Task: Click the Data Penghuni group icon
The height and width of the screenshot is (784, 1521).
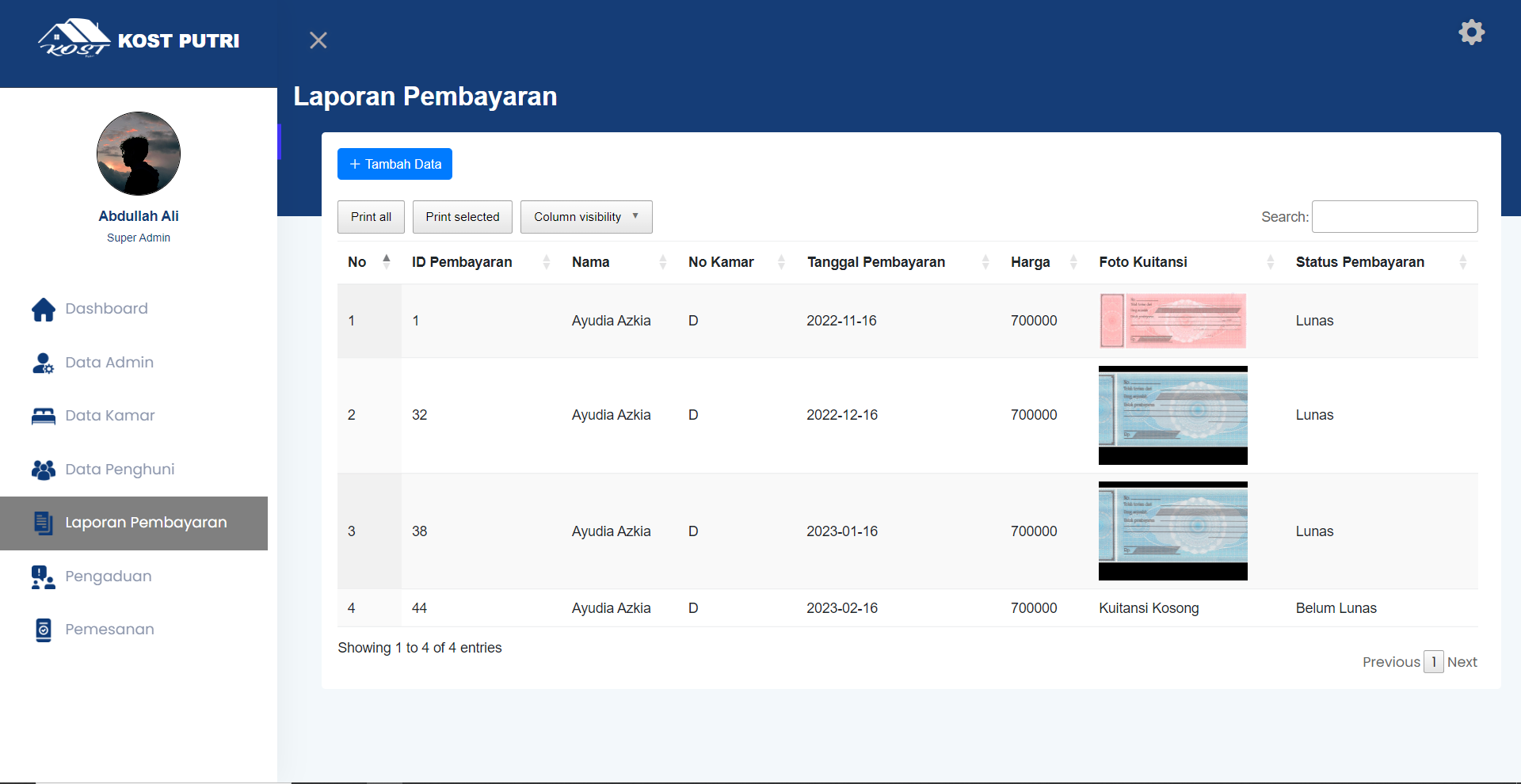Action: (x=44, y=470)
